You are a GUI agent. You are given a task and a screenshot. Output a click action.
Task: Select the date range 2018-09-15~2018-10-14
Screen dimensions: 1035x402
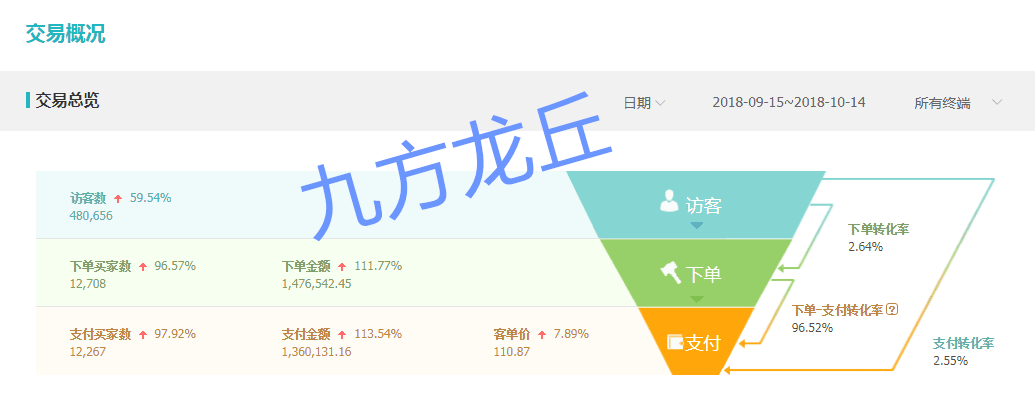pos(788,103)
